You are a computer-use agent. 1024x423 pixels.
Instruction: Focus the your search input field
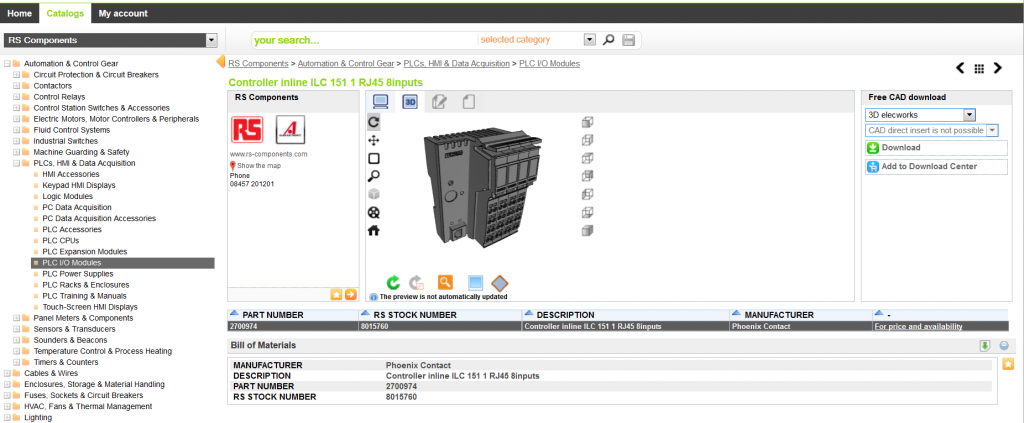click(364, 40)
